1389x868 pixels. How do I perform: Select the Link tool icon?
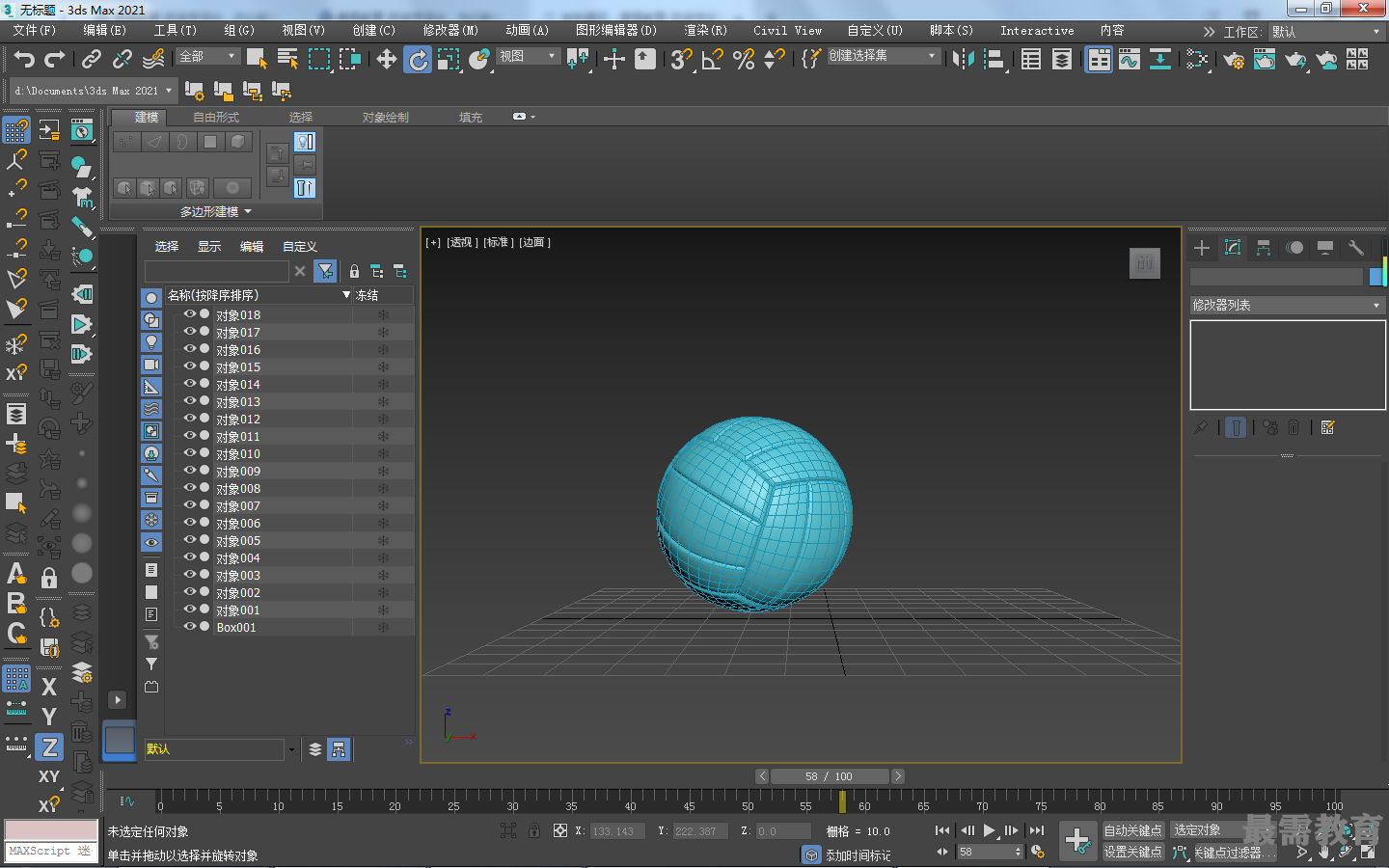[x=92, y=60]
